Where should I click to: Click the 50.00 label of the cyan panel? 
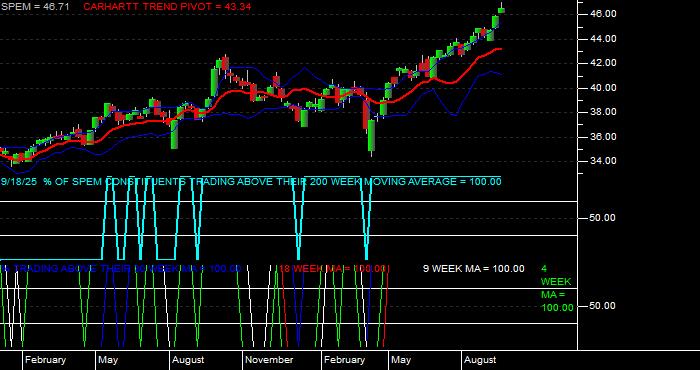(603, 218)
